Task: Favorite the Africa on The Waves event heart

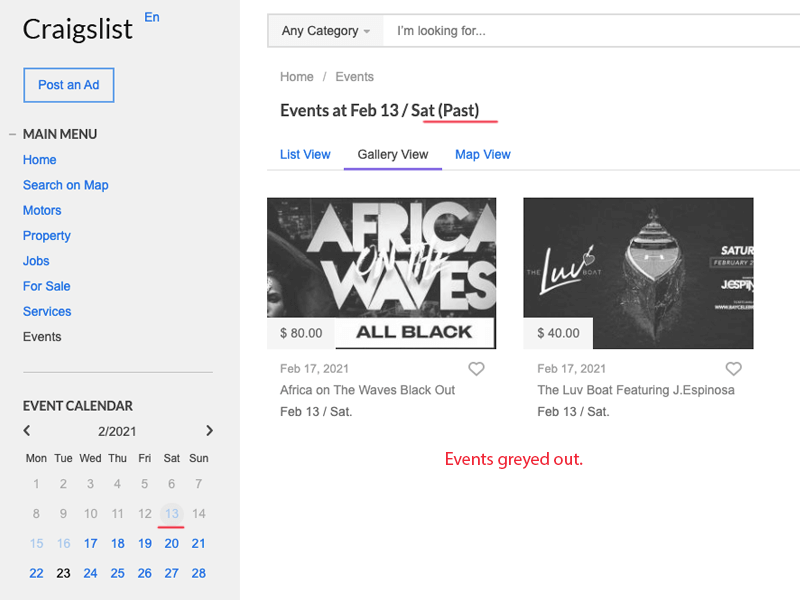Action: tap(476, 368)
